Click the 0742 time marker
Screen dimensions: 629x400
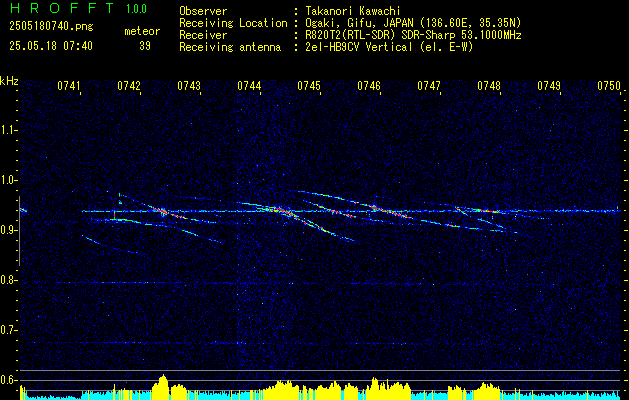tap(129, 86)
